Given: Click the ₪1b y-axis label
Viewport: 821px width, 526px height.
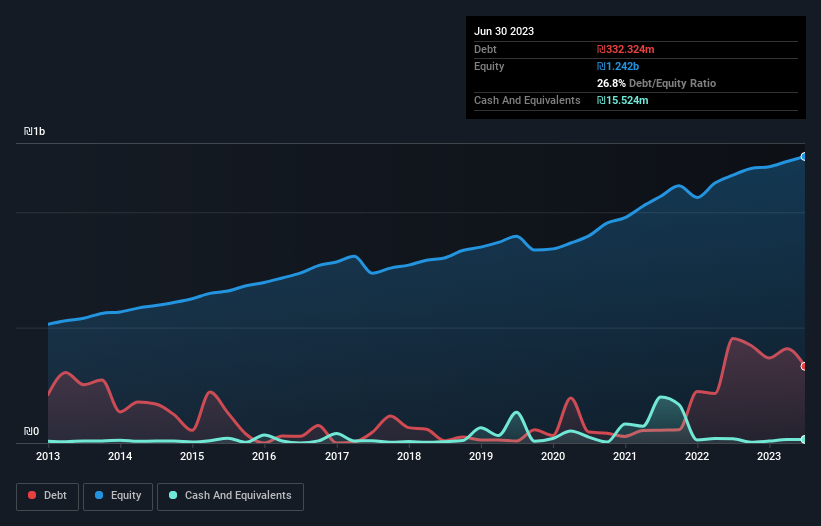Looking at the screenshot, I should pyautogui.click(x=34, y=131).
